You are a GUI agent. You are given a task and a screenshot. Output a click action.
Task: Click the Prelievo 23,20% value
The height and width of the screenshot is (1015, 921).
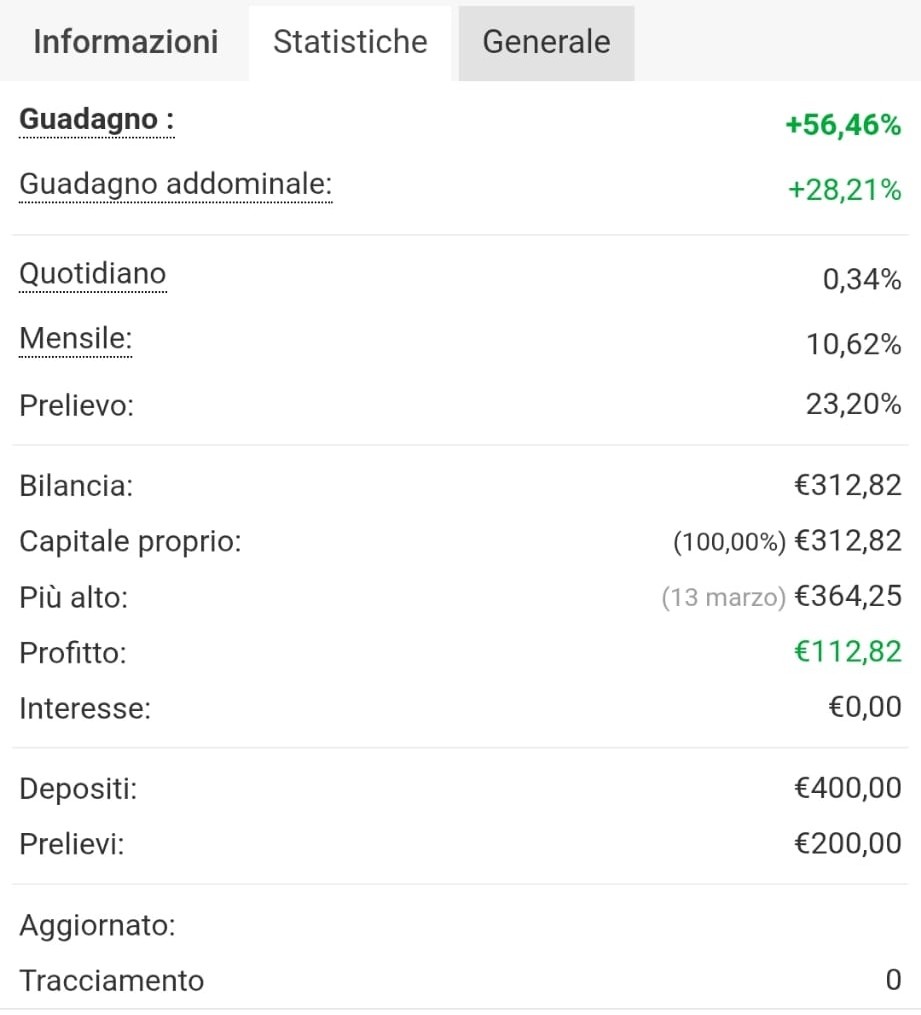(x=854, y=405)
